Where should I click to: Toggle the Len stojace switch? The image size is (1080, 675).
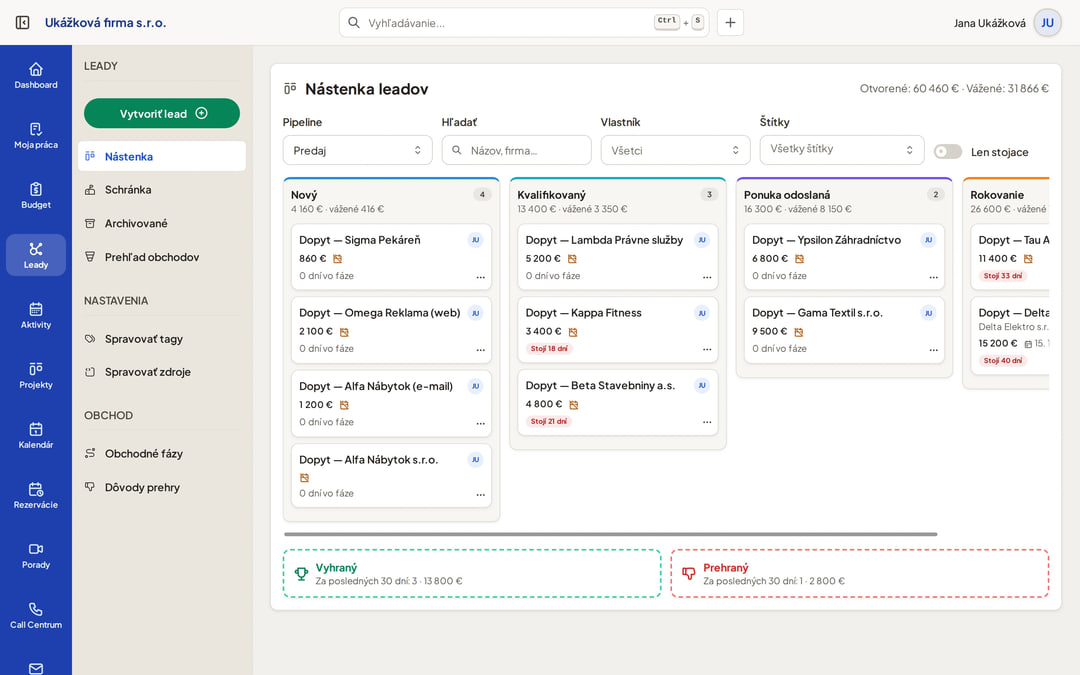948,152
